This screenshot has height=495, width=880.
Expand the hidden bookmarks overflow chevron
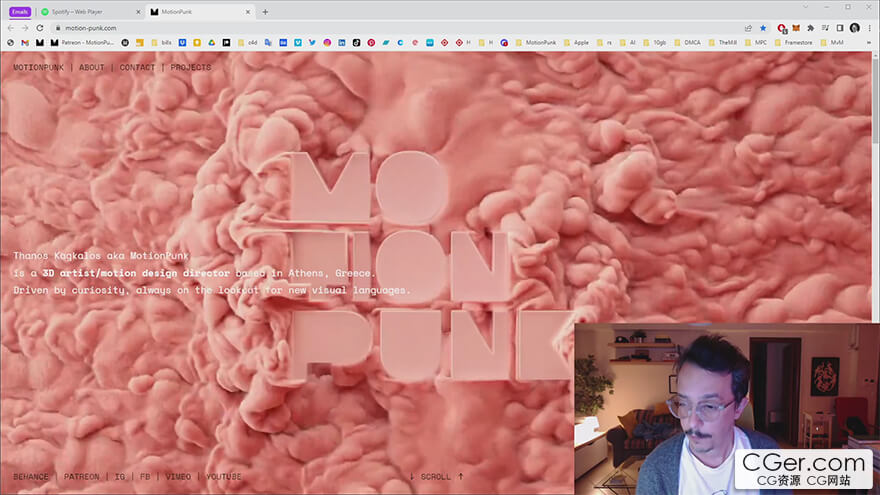pyautogui.click(x=870, y=43)
